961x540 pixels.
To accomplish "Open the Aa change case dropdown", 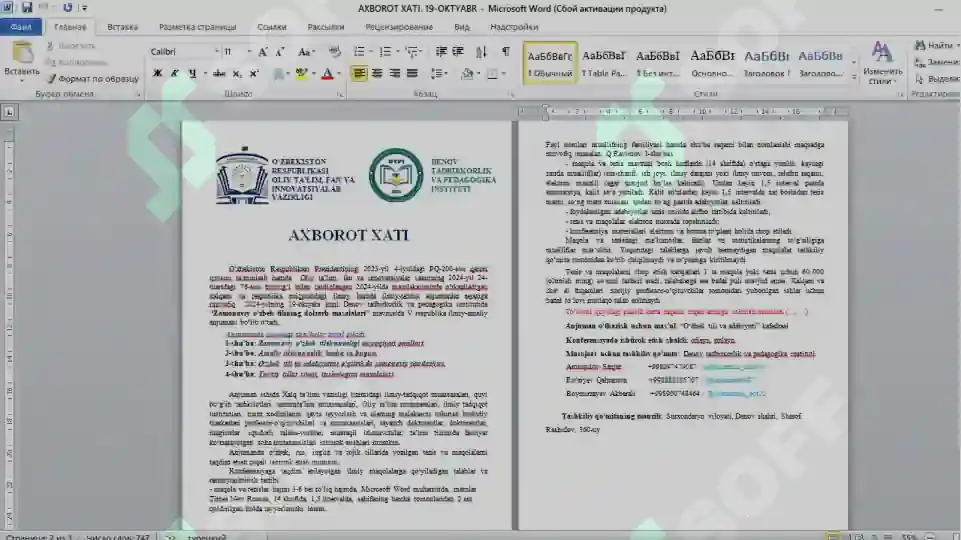I will coord(306,52).
